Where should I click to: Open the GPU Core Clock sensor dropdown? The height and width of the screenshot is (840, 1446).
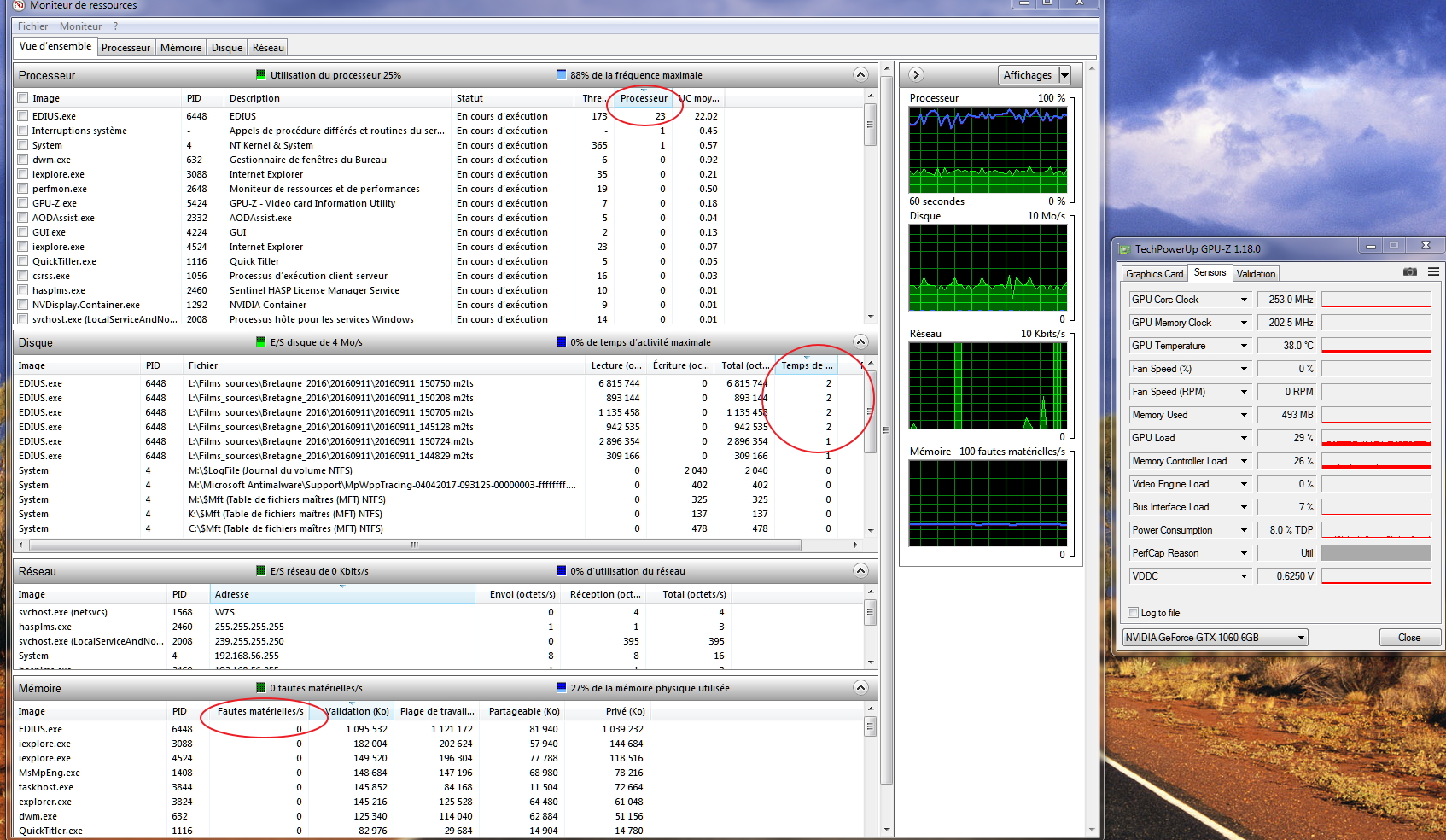tap(1244, 300)
